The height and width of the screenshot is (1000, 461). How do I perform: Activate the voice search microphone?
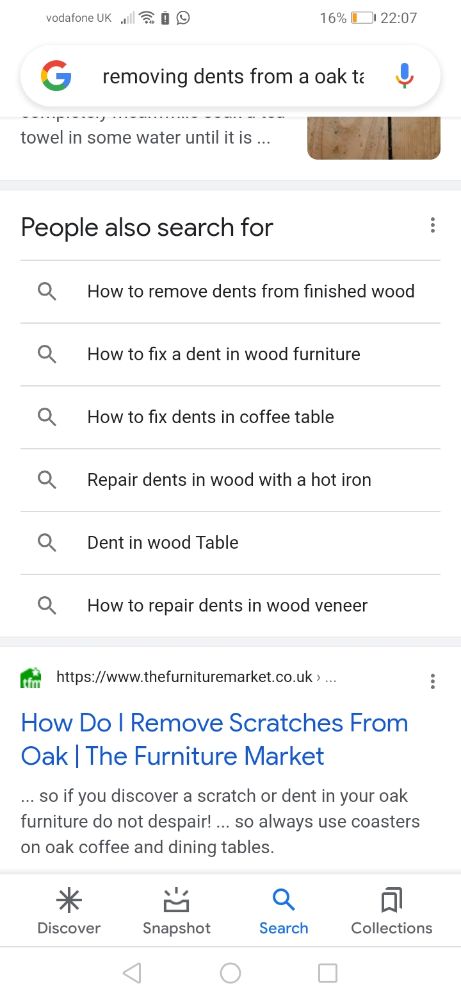coord(404,77)
